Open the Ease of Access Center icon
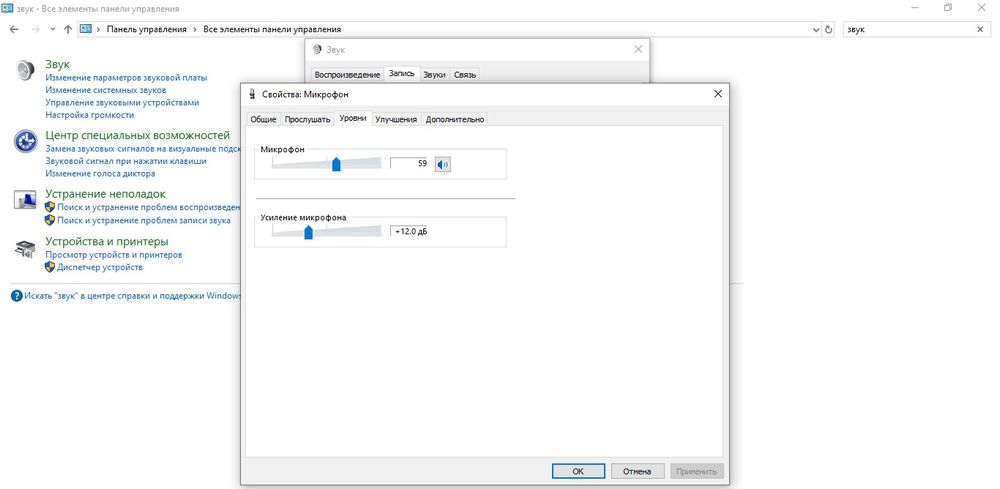The image size is (1000, 489). [x=25, y=141]
